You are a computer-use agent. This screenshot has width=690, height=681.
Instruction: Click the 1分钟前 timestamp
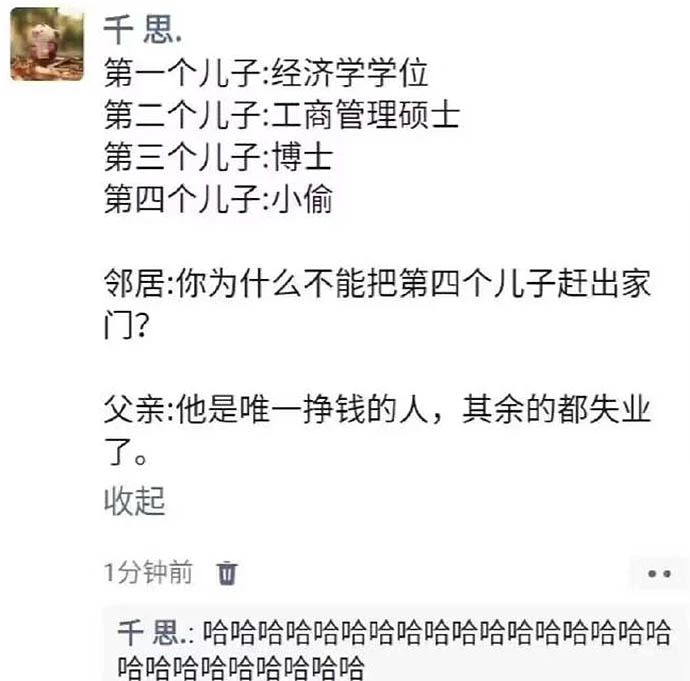coord(148,572)
